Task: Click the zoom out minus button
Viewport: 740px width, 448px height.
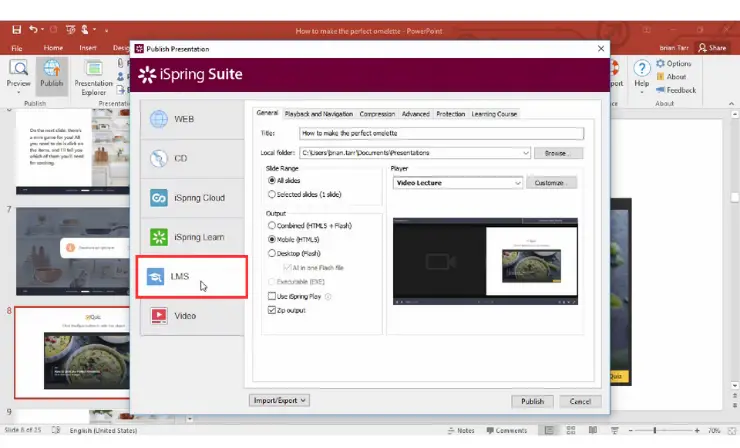Action: [x=631, y=431]
